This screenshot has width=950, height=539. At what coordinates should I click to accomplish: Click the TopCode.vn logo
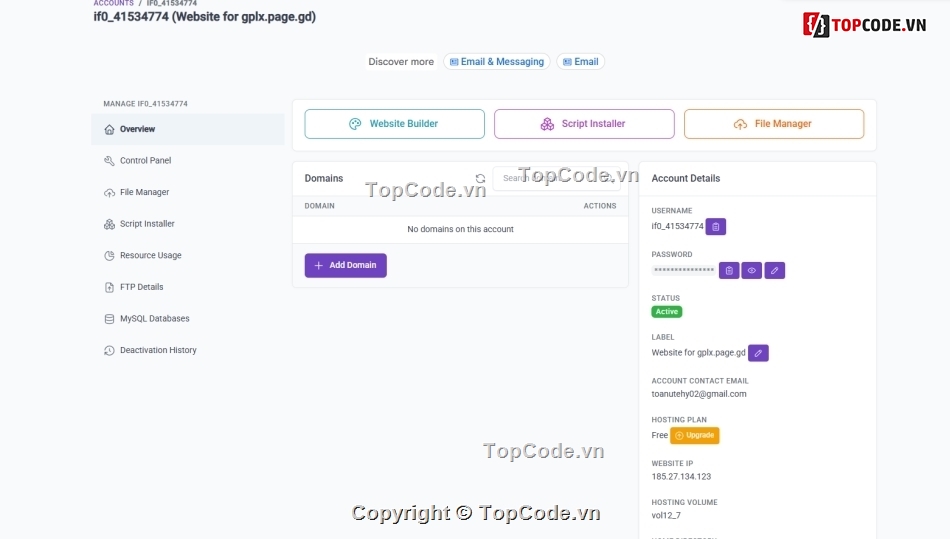[865, 25]
